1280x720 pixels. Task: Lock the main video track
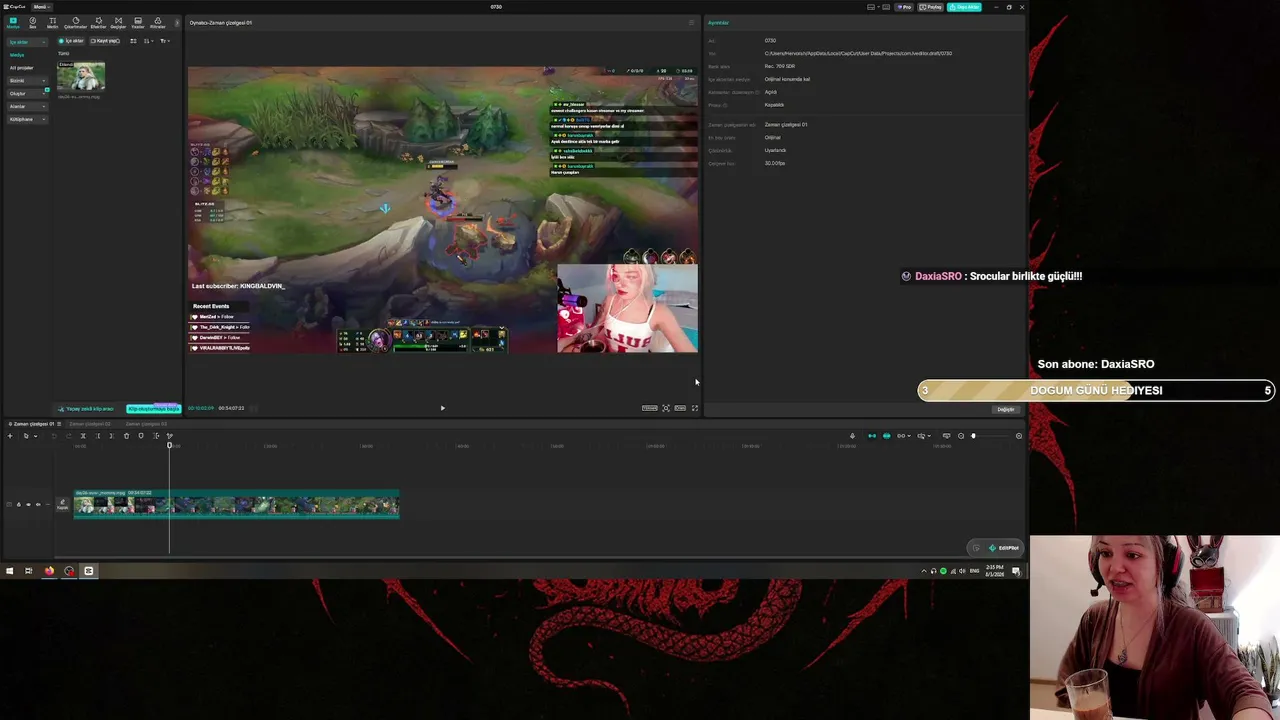[18, 504]
